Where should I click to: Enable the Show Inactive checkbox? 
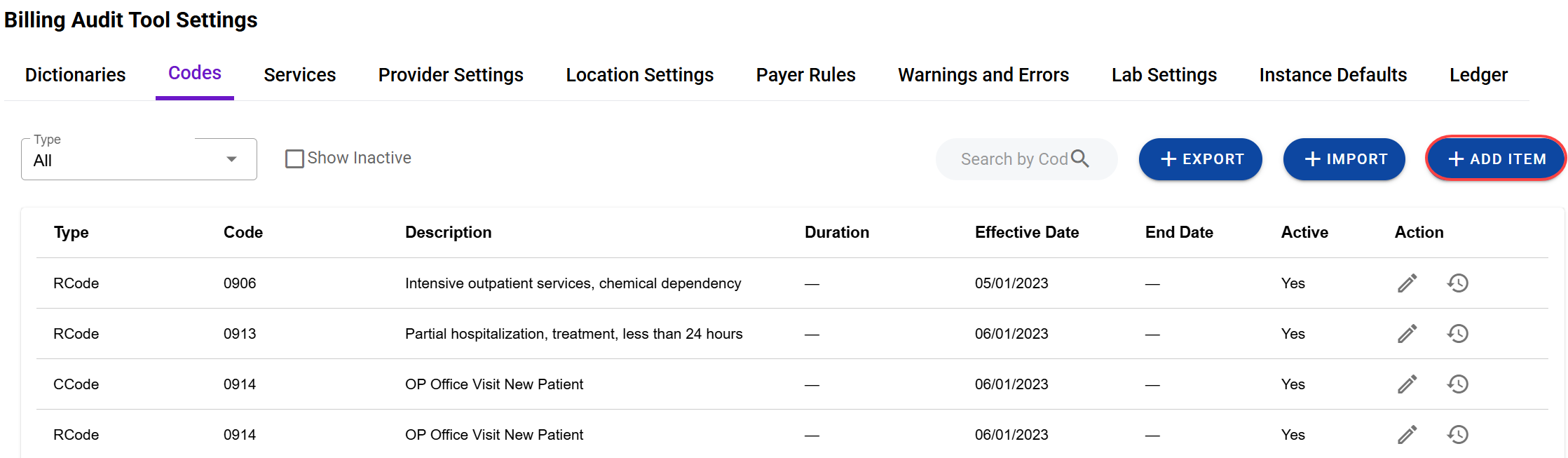(294, 159)
